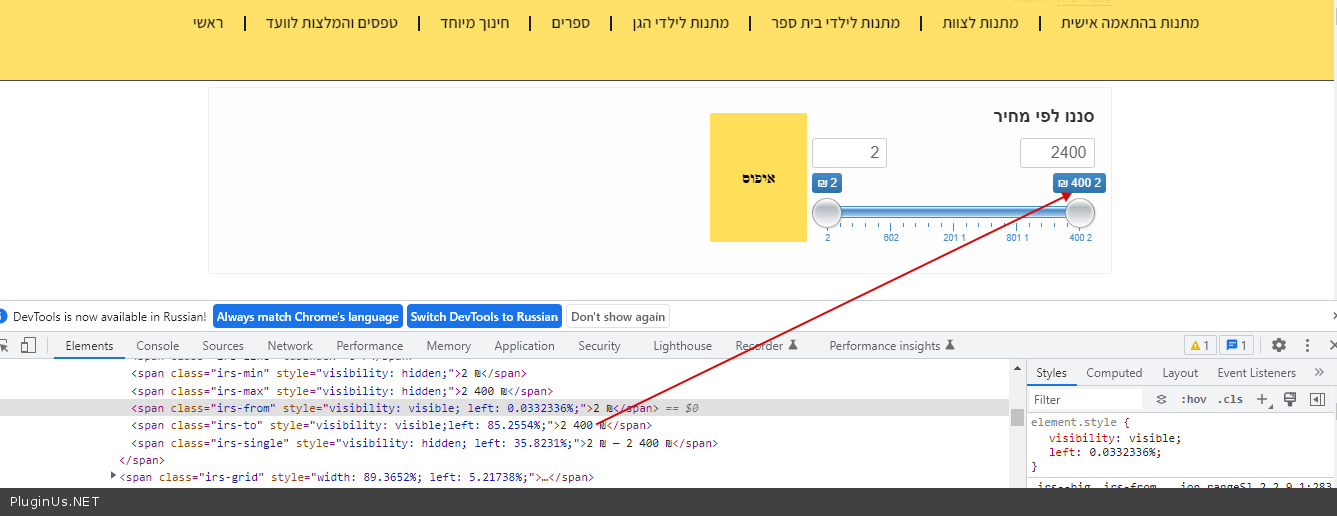The width and height of the screenshot is (1337, 516).
Task: Open DevTools settings gear
Action: tap(1279, 345)
